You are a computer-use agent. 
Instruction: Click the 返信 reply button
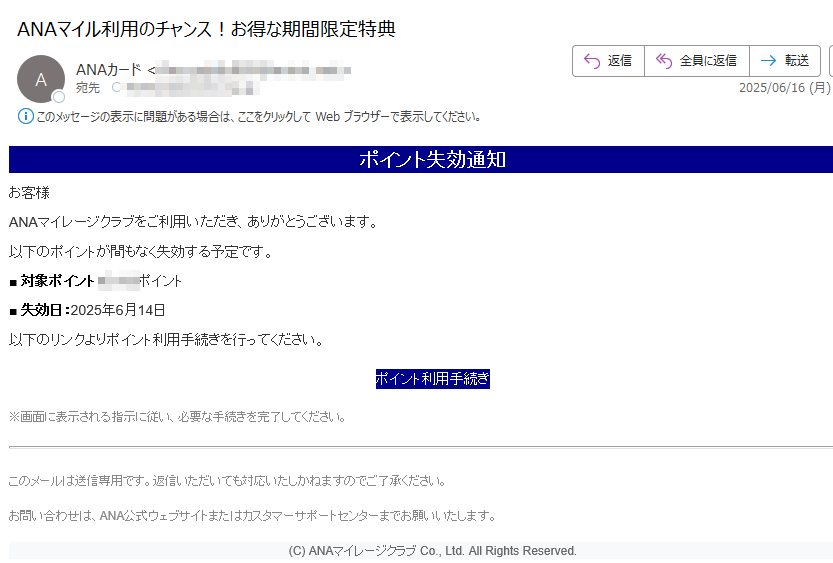click(x=608, y=61)
